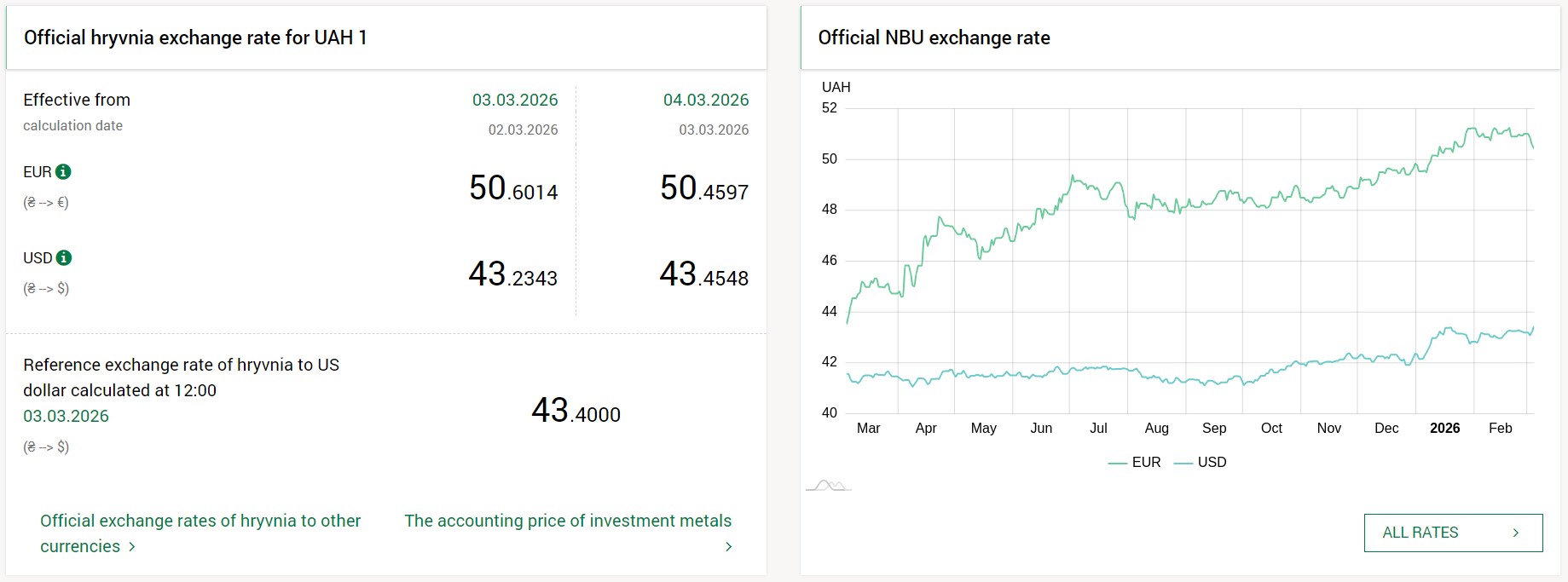This screenshot has width=1568, height=582.
Task: Select the 03.03.2026 effective date column
Action: click(515, 100)
